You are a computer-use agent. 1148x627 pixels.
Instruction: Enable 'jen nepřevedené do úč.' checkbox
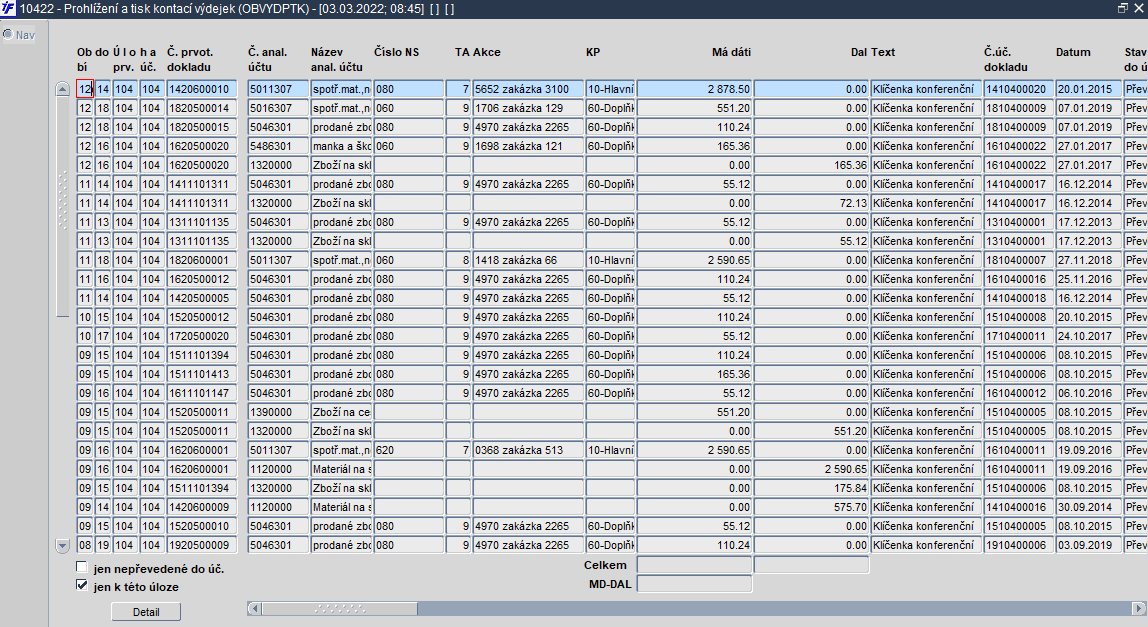point(82,568)
